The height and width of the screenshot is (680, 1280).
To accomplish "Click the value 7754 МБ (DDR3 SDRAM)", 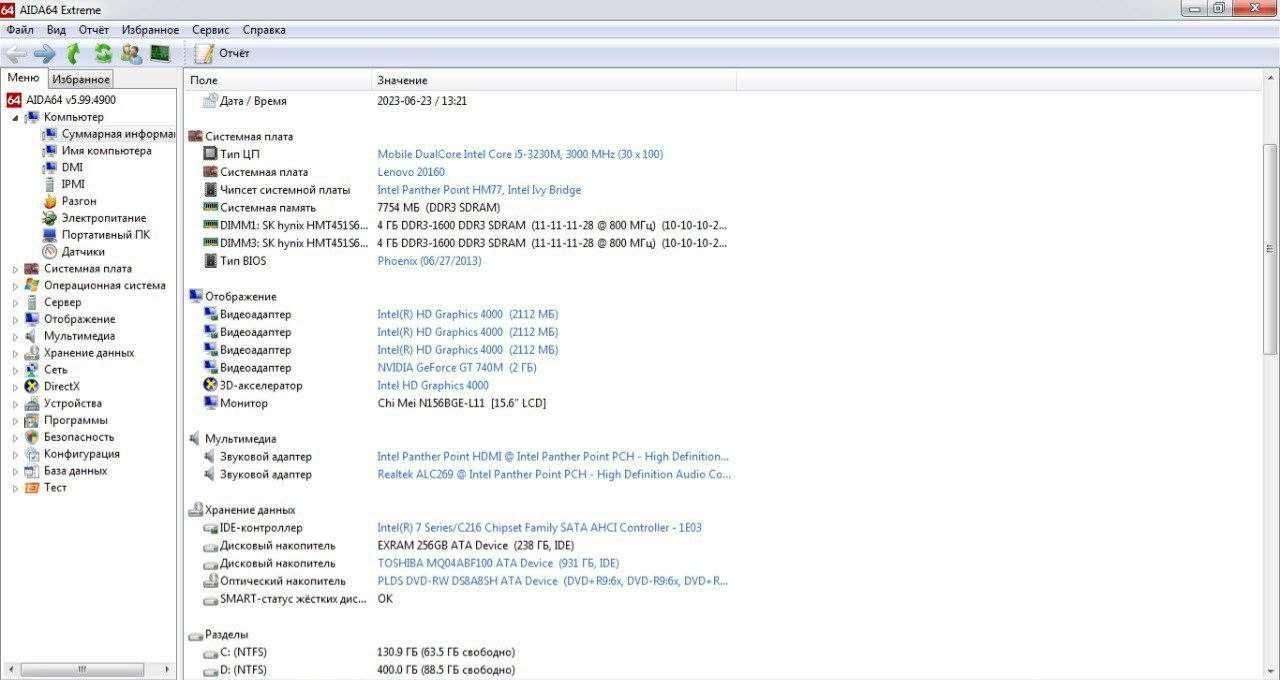I will click(438, 207).
